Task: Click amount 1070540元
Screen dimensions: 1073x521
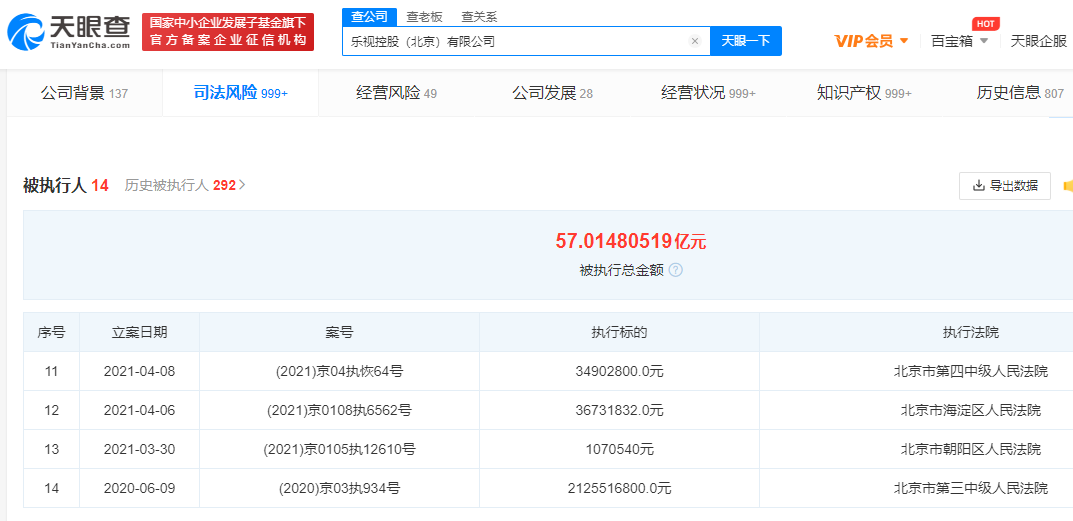Action: [619, 450]
